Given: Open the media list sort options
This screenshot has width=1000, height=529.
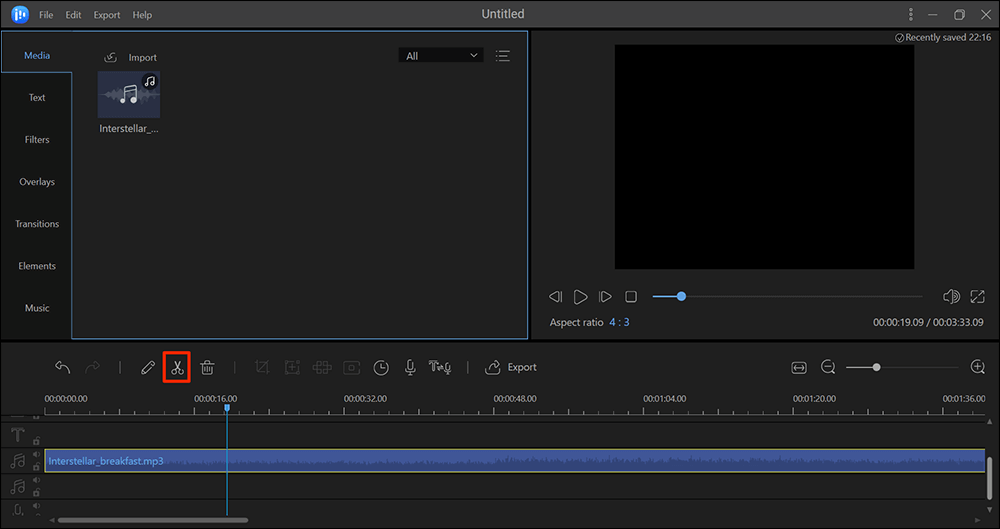Looking at the screenshot, I should click(x=502, y=56).
